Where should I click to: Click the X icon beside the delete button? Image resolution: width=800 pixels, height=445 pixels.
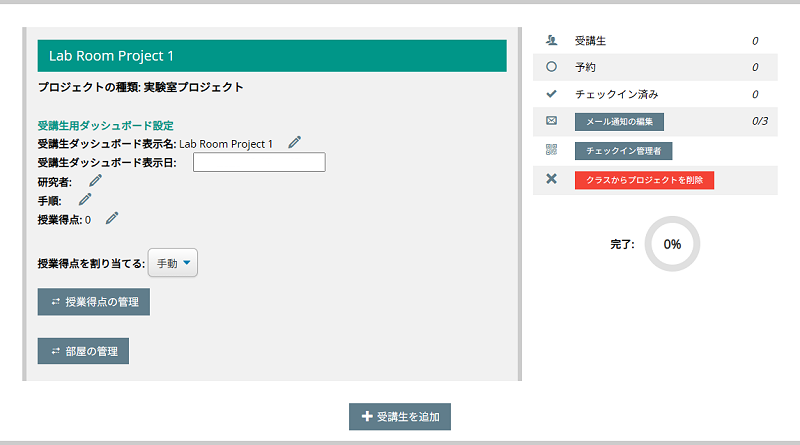point(551,179)
